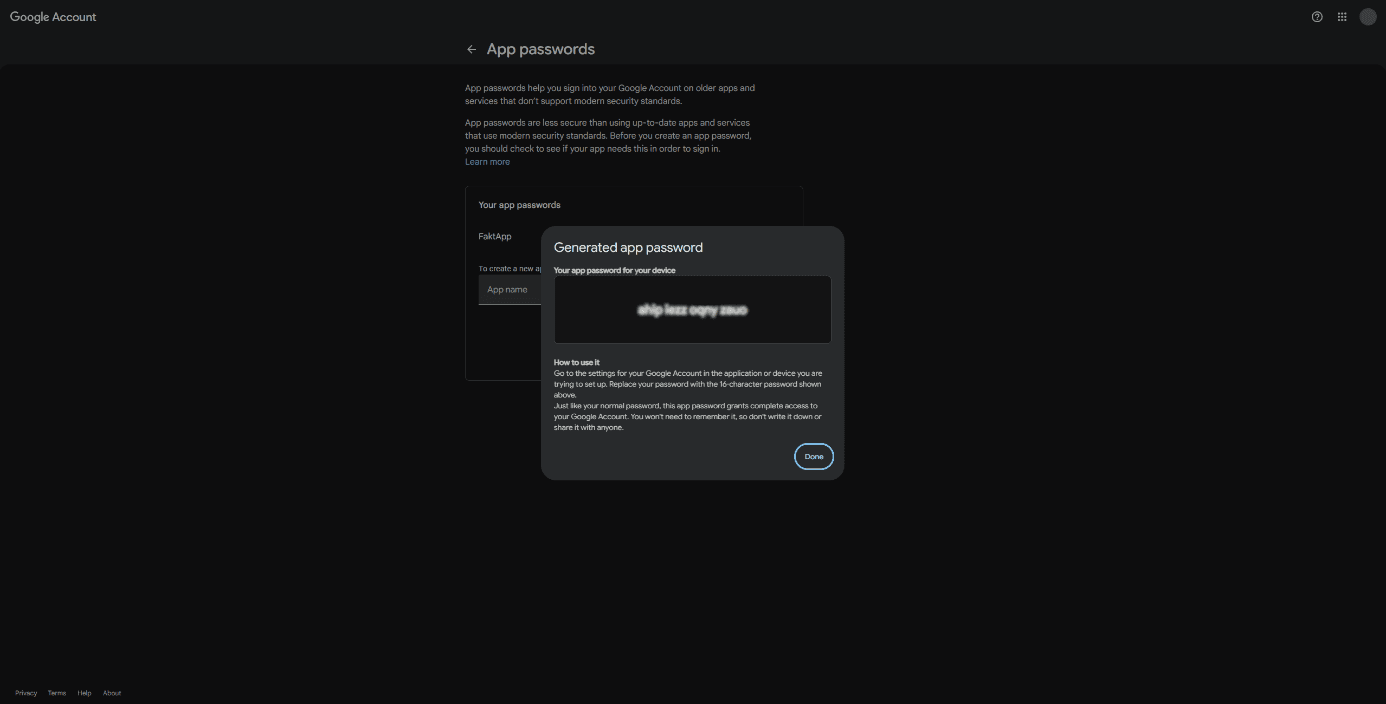Image resolution: width=1386 pixels, height=704 pixels.
Task: Open the Google apps grid icon
Action: click(1342, 17)
